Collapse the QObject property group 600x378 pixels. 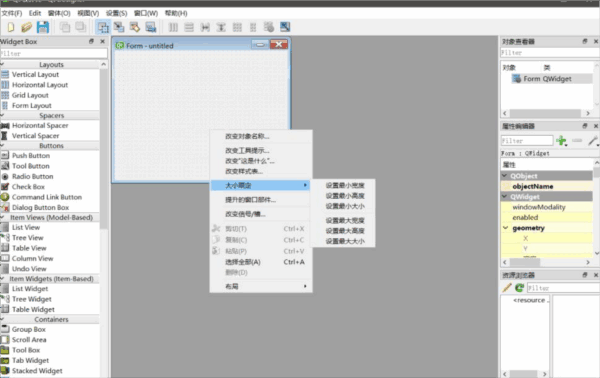pos(505,176)
